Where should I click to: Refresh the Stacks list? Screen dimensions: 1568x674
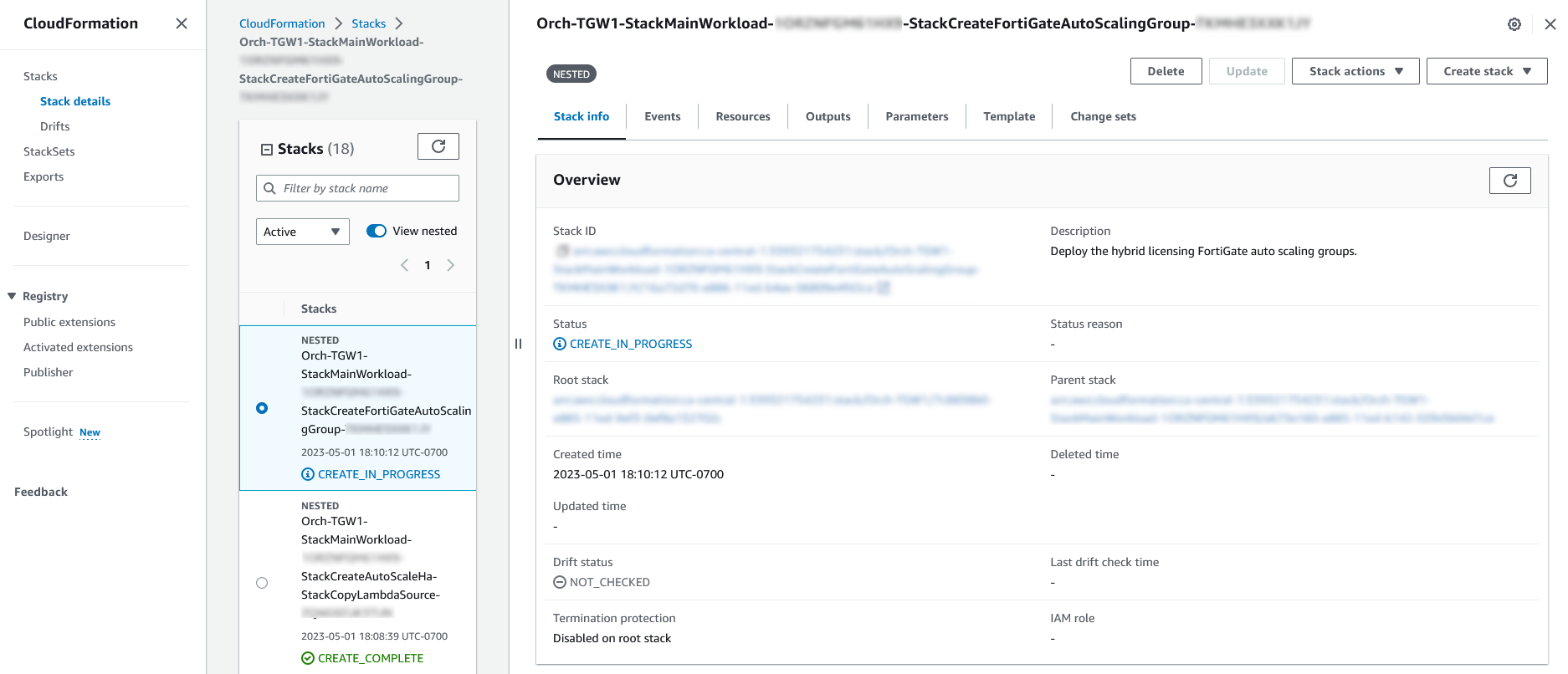(x=438, y=146)
